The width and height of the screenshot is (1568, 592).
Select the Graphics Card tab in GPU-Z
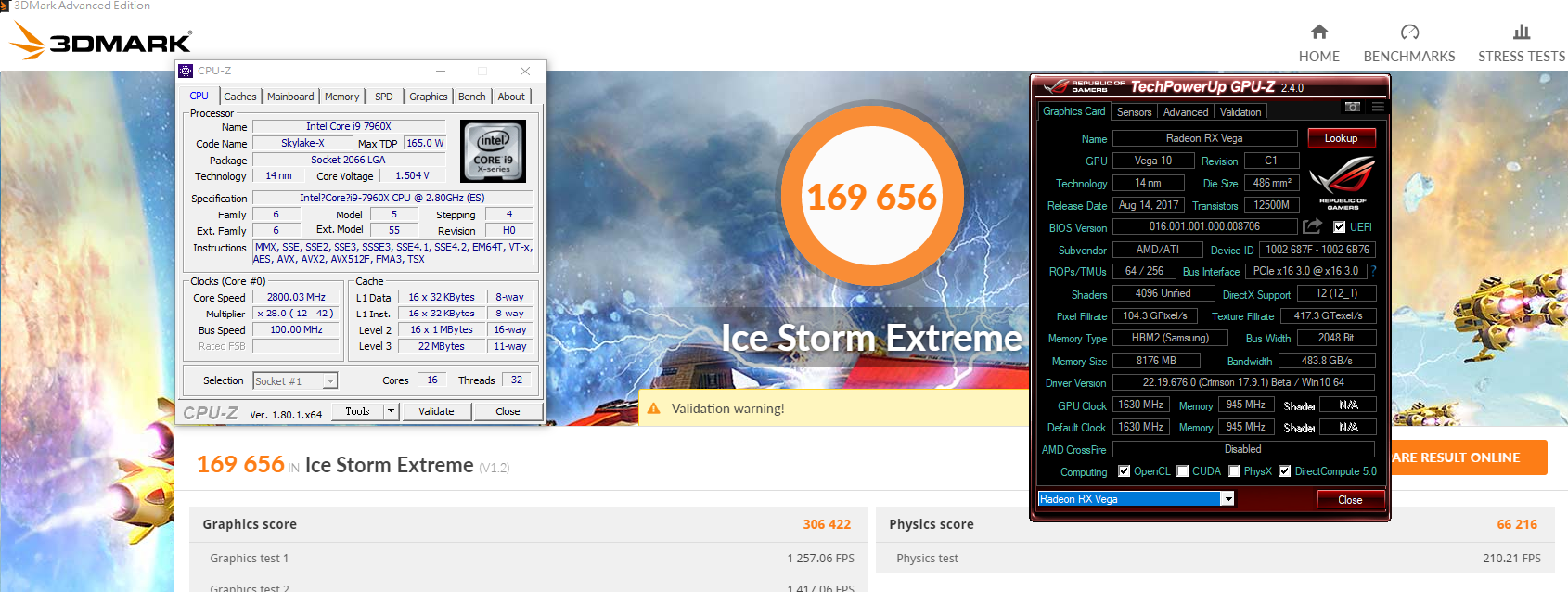click(x=1074, y=111)
